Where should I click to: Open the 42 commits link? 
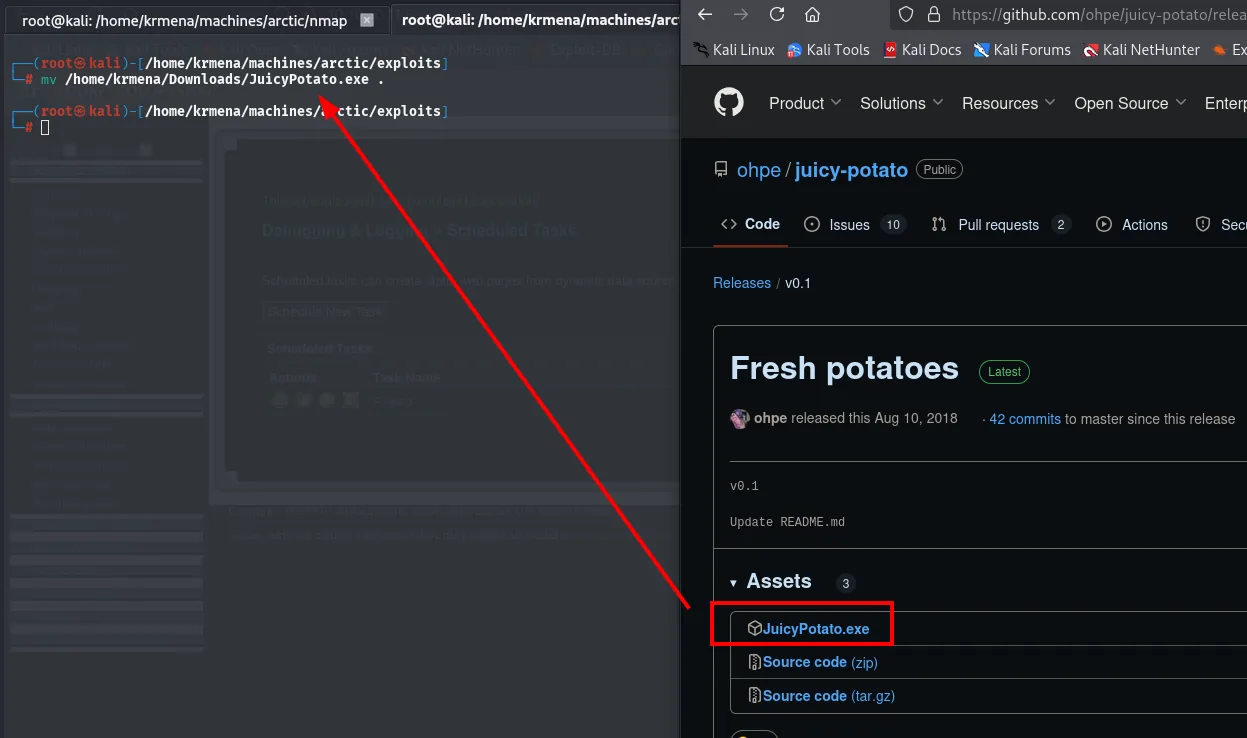pyautogui.click(x=1025, y=419)
